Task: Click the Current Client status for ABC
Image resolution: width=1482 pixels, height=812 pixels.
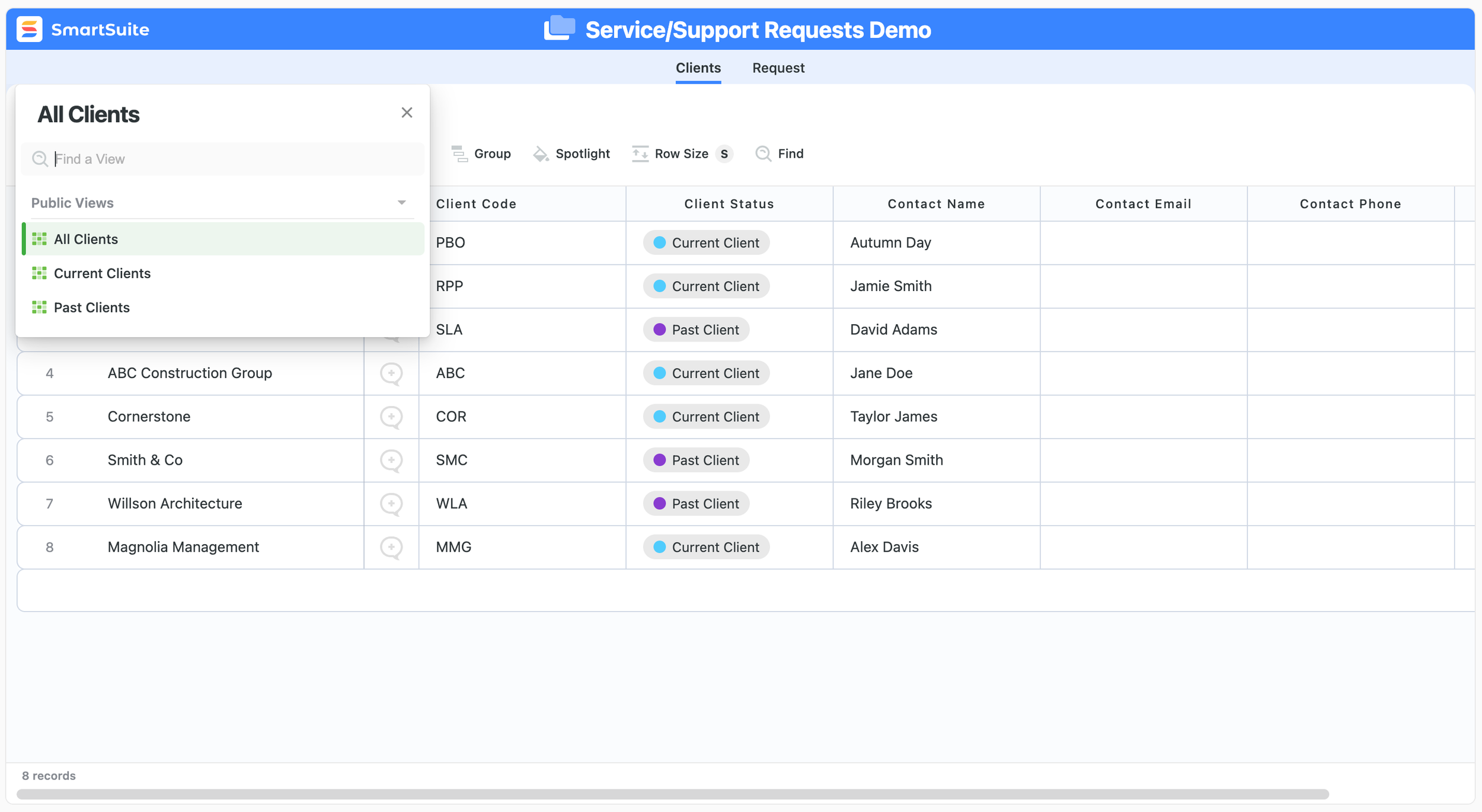Action: click(x=706, y=373)
